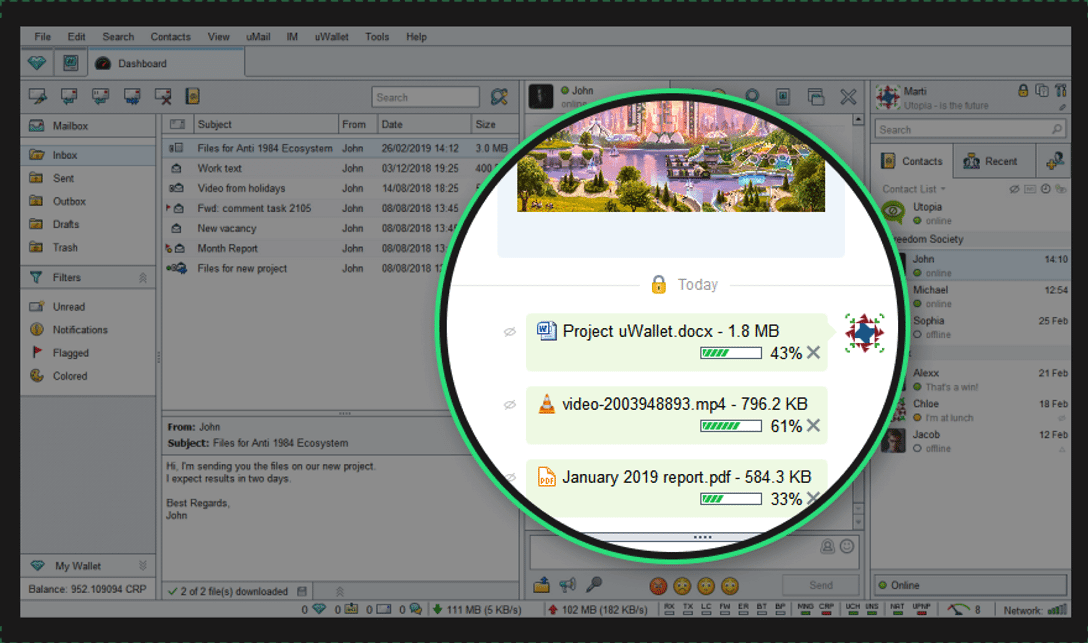Click the VLC cone icon of video-2003948893.mp4
1088x643 pixels.
[547, 404]
